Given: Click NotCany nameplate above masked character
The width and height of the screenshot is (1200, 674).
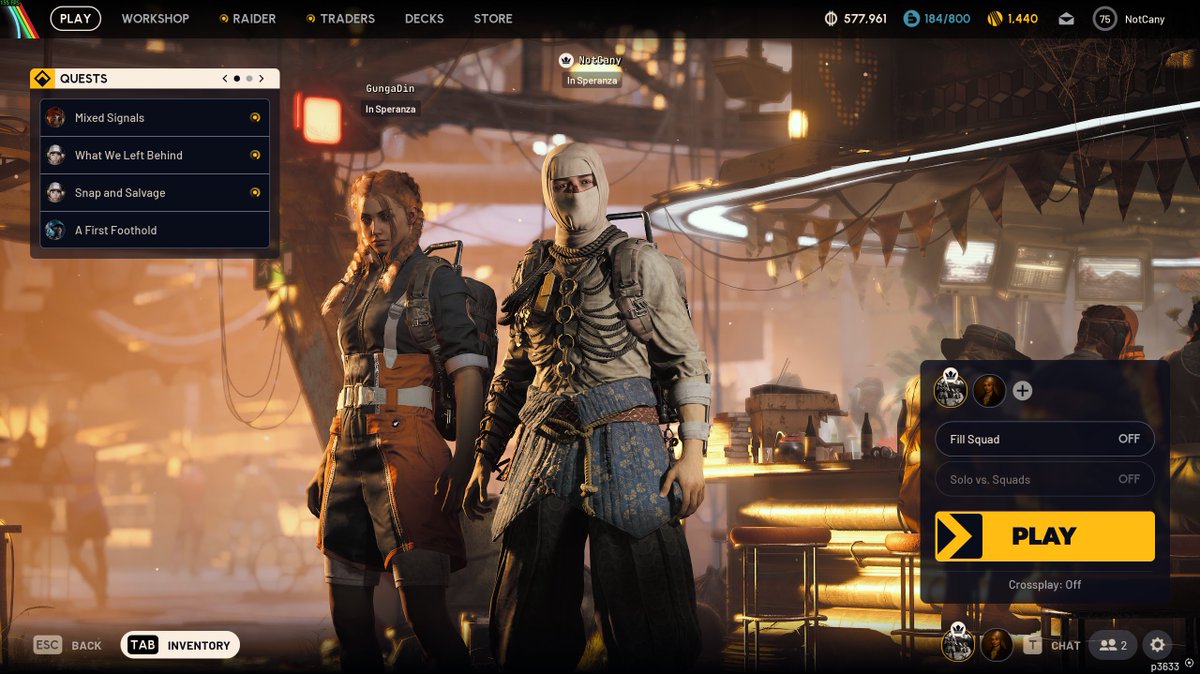Looking at the screenshot, I should (x=599, y=60).
